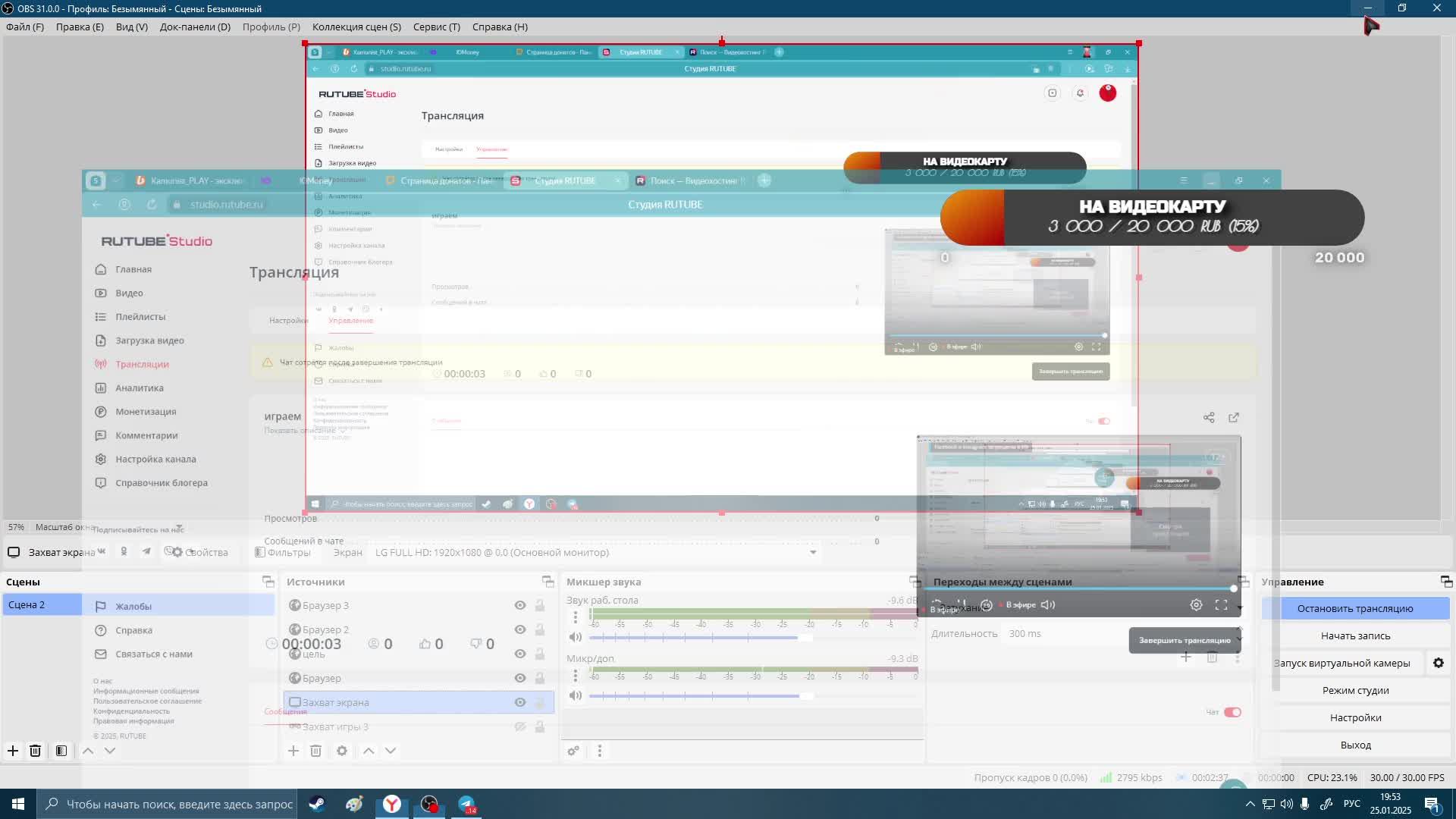Open advanced audio properties gear in mixer
This screenshot has height=819, width=1456.
coord(573,751)
